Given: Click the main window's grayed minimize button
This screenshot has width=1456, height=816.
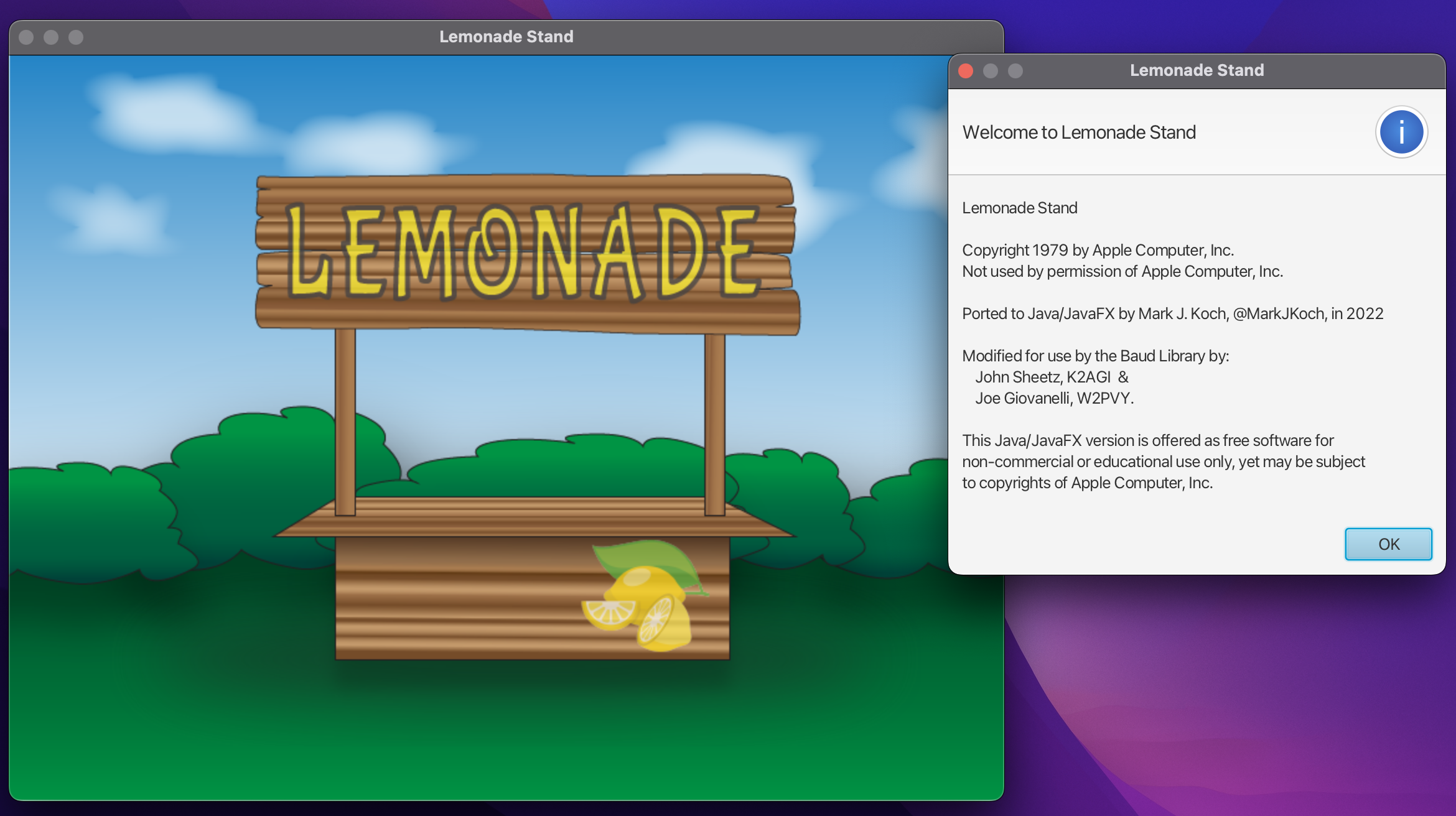Looking at the screenshot, I should (x=51, y=37).
